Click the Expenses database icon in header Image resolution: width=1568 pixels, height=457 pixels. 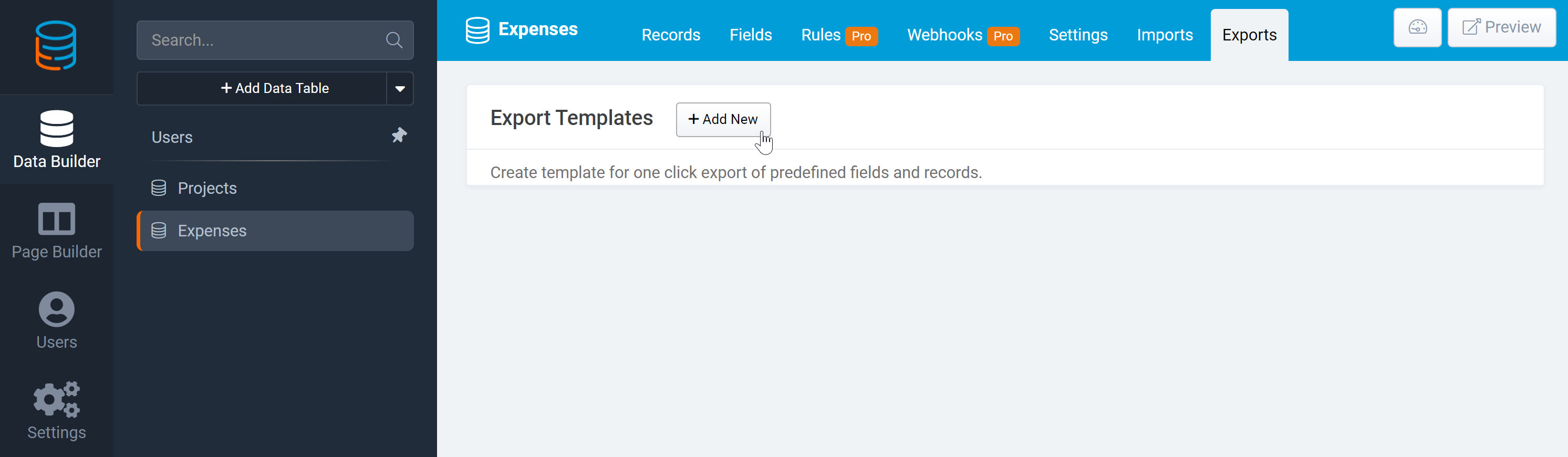[x=477, y=30]
